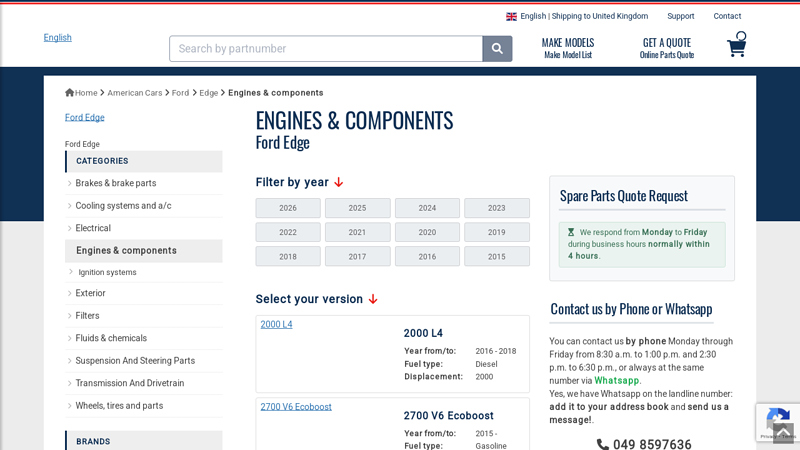800x450 pixels.
Task: Open MAKE MODELS model list
Action: (568, 48)
